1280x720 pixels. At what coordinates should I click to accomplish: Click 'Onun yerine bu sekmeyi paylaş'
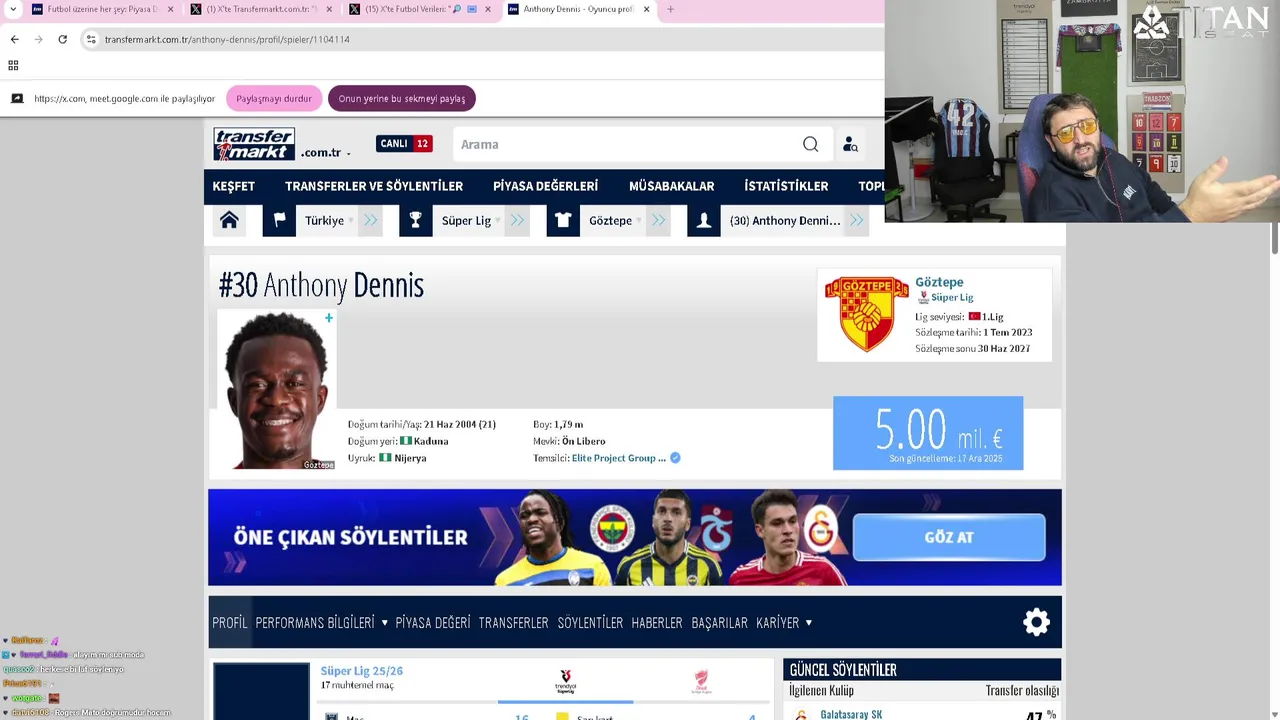402,98
